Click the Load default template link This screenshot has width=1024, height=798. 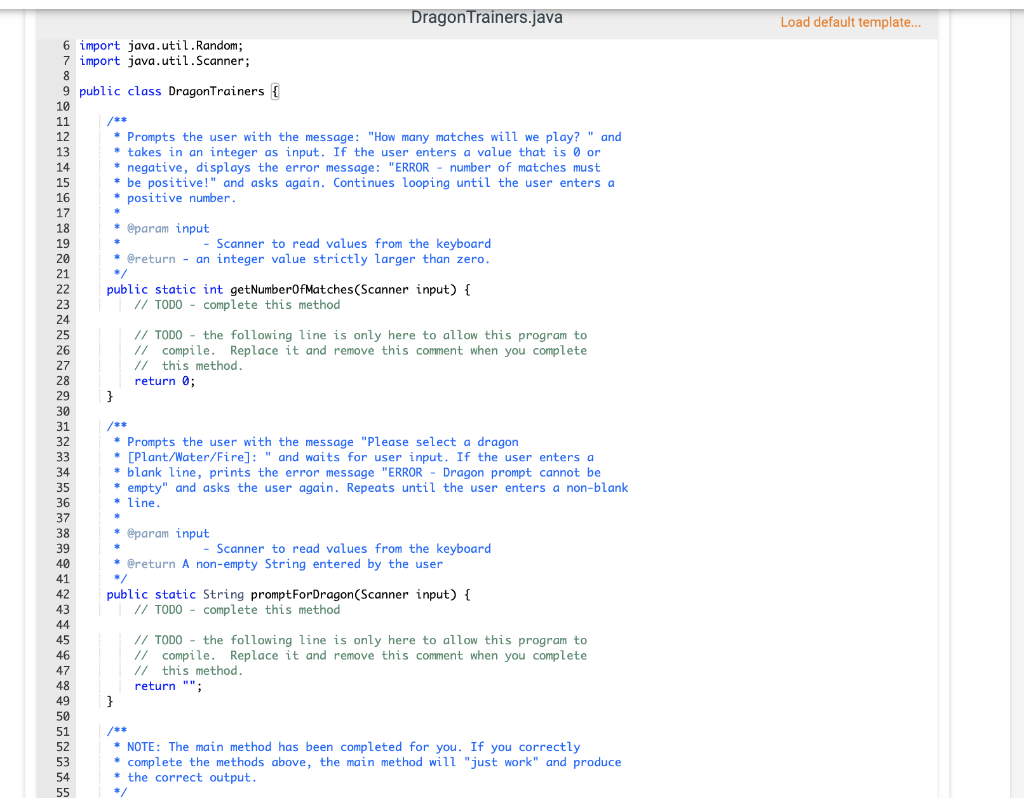pyautogui.click(x=850, y=22)
